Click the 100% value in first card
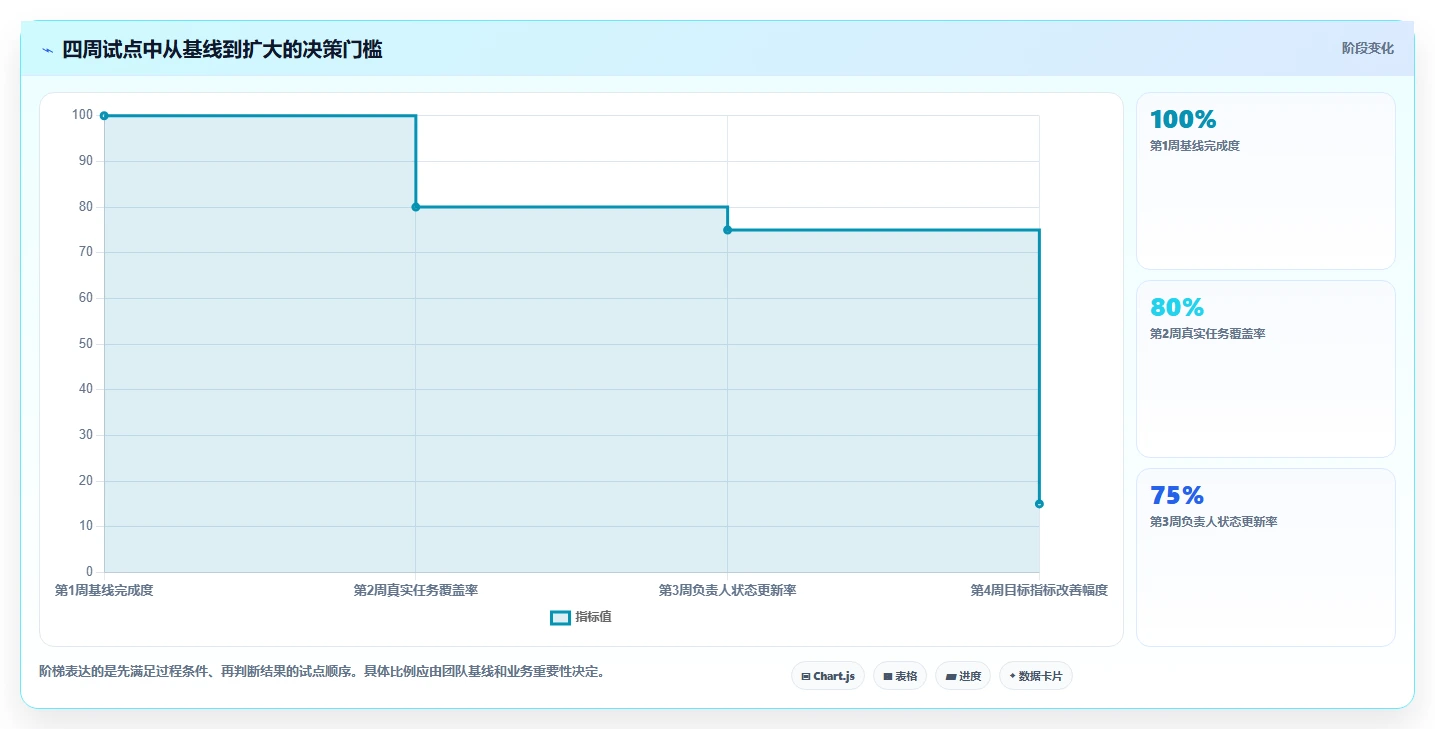 tap(1183, 120)
